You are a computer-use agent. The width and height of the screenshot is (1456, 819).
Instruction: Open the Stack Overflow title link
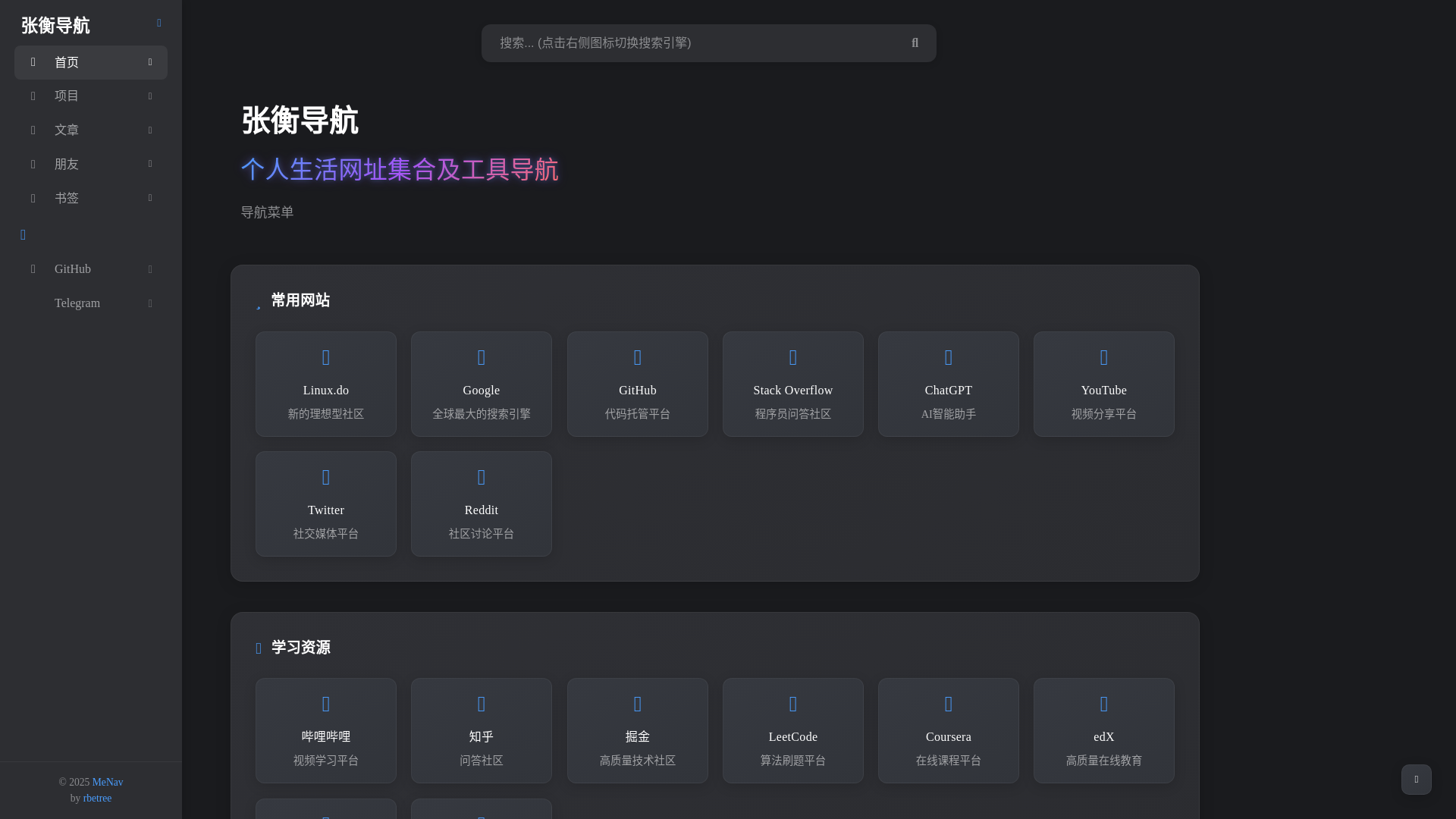pyautogui.click(x=793, y=390)
